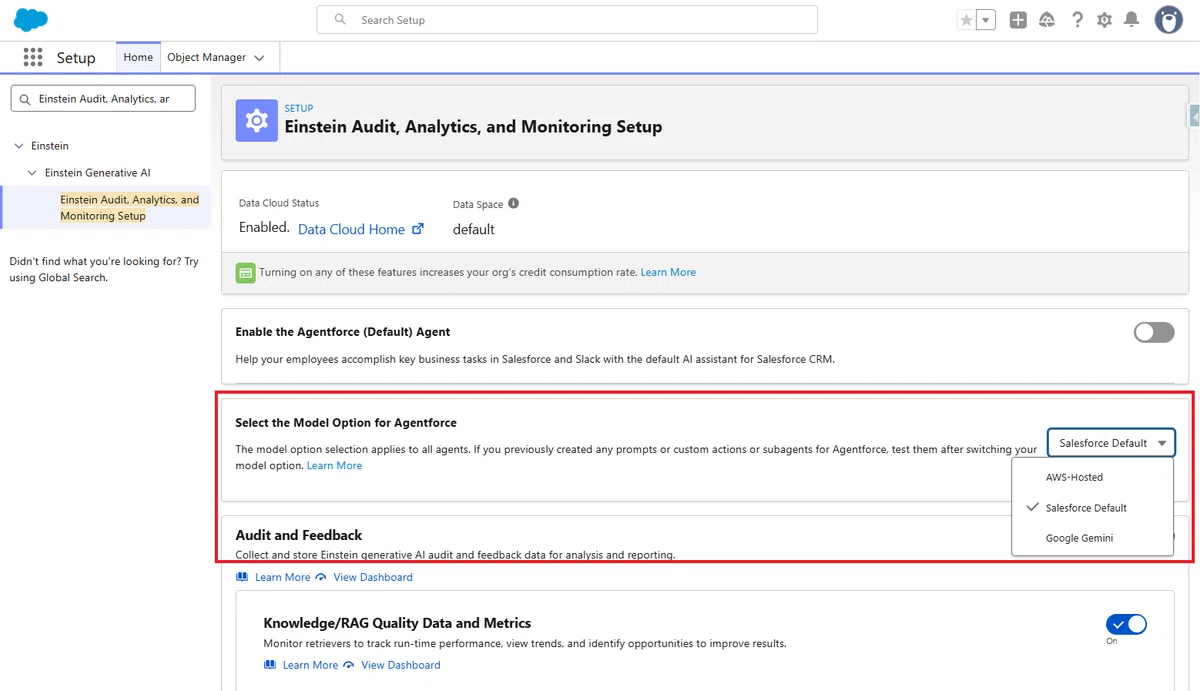Switch to the Home tab
The width and height of the screenshot is (1200, 691).
[138, 57]
